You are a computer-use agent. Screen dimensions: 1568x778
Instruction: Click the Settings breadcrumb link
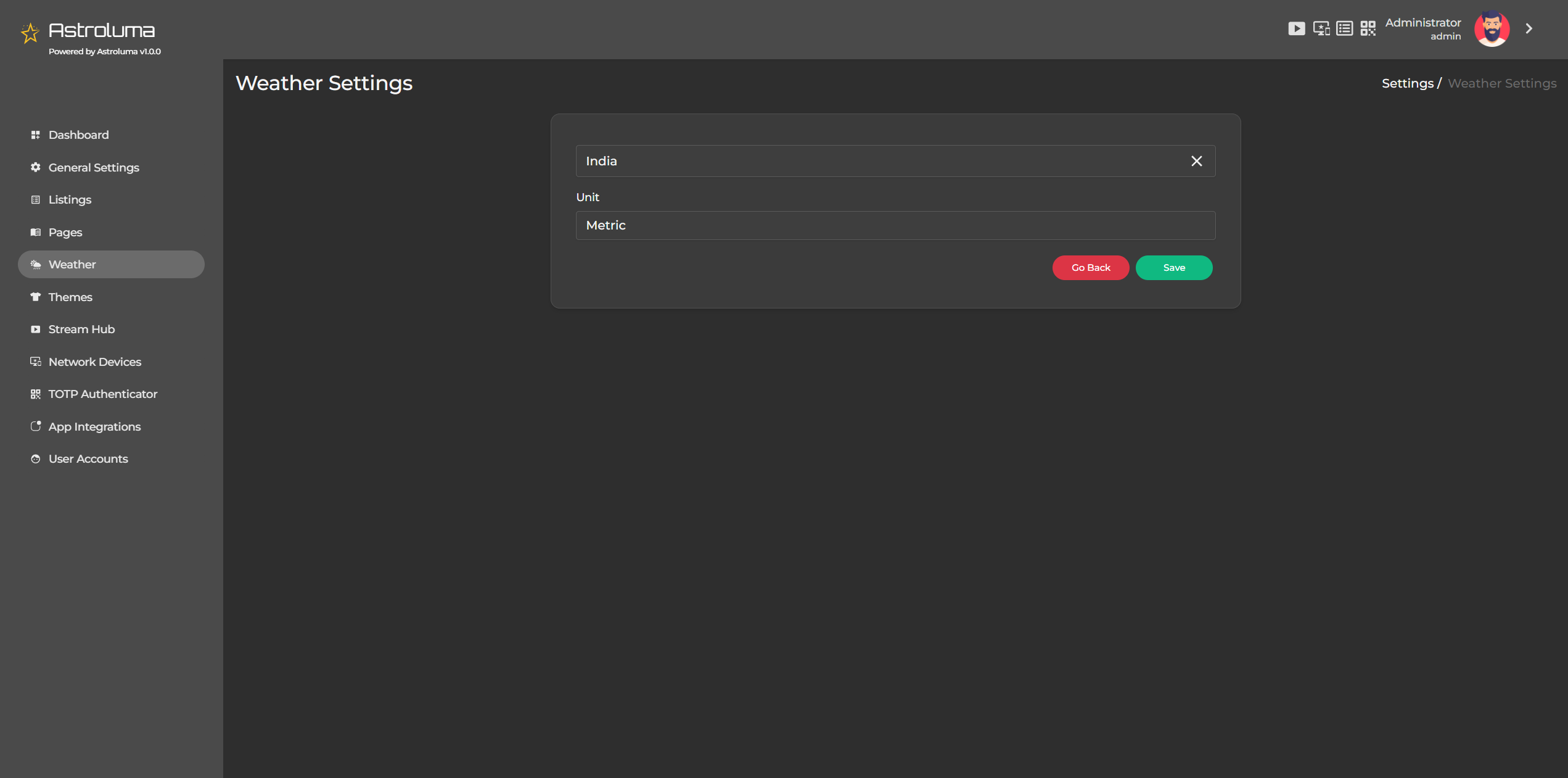point(1407,83)
